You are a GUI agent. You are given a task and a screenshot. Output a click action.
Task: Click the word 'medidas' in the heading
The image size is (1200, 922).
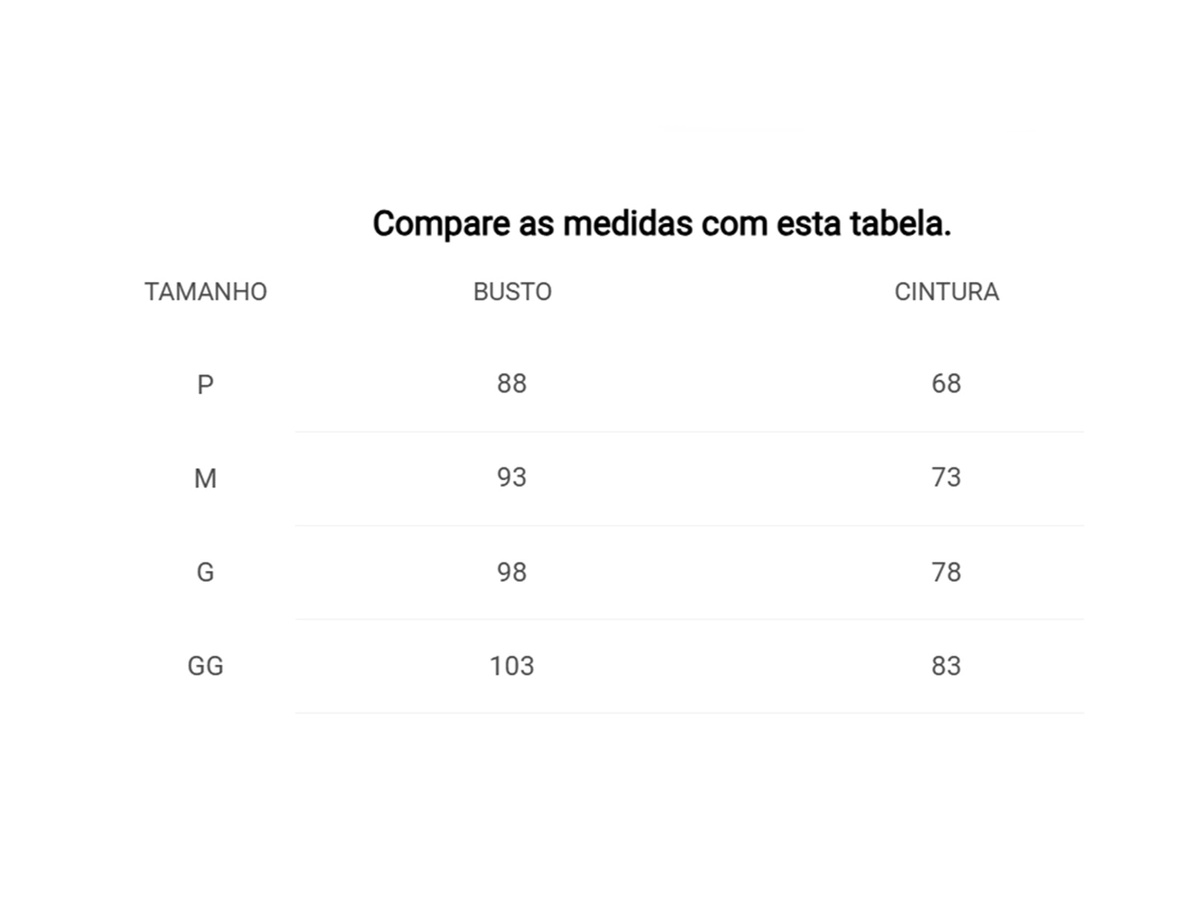(627, 224)
